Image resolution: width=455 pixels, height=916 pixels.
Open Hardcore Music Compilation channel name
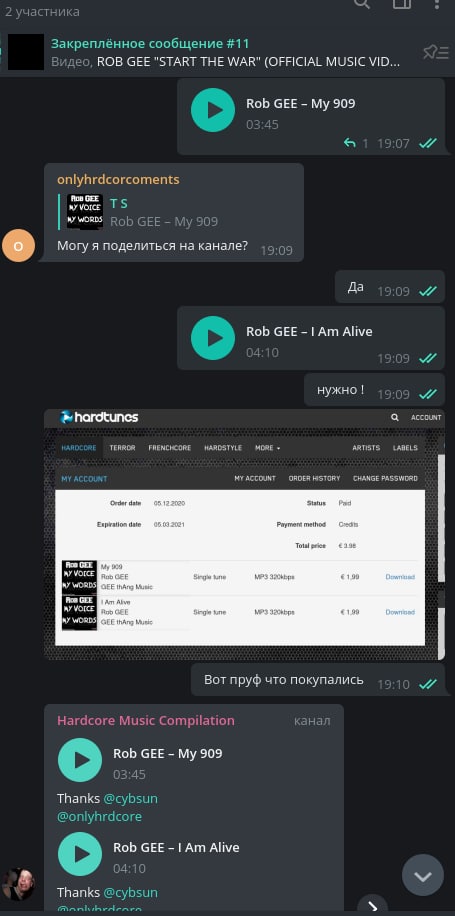coord(145,720)
